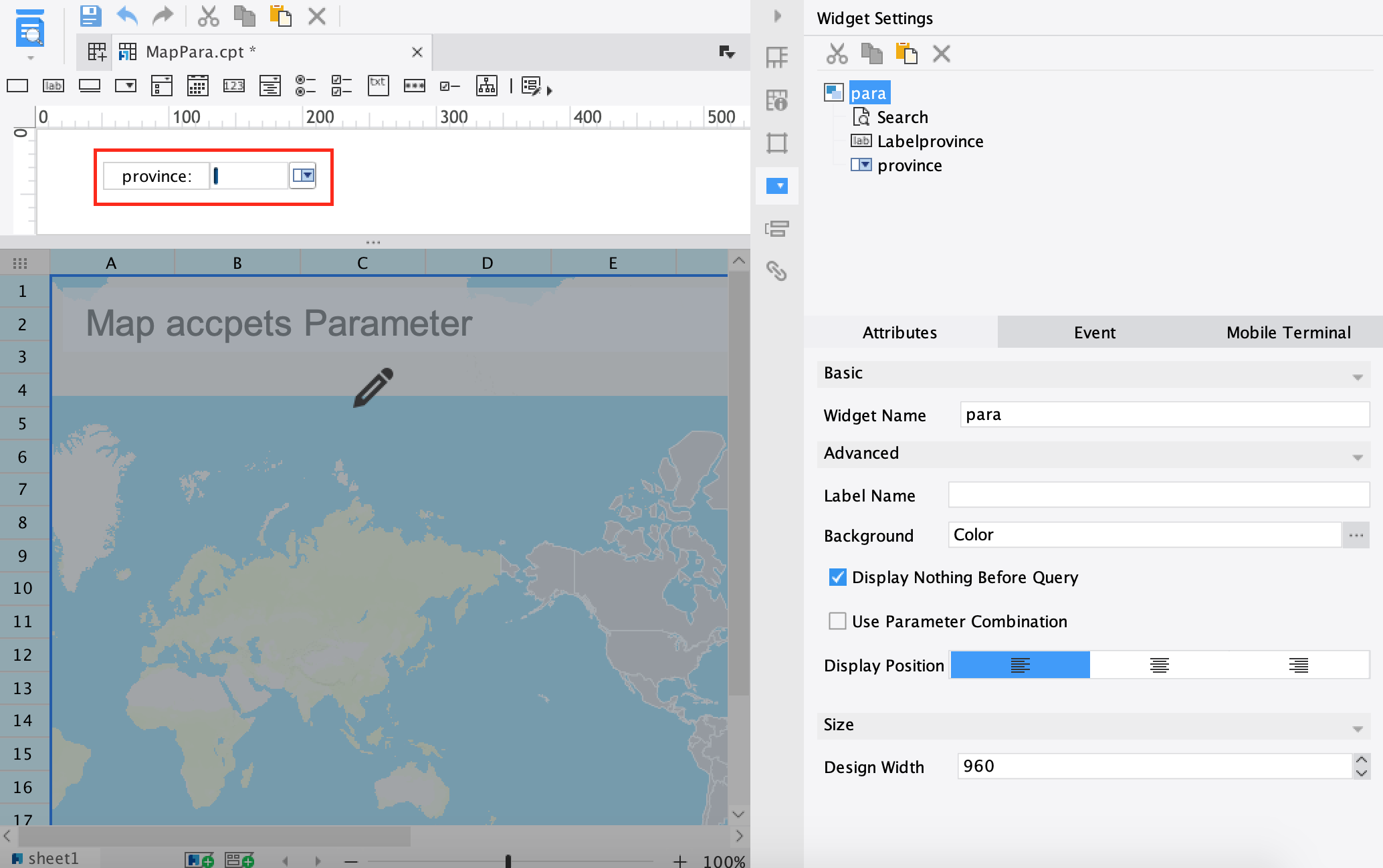Open the hyperlink panel icon in sidebar

click(x=776, y=271)
